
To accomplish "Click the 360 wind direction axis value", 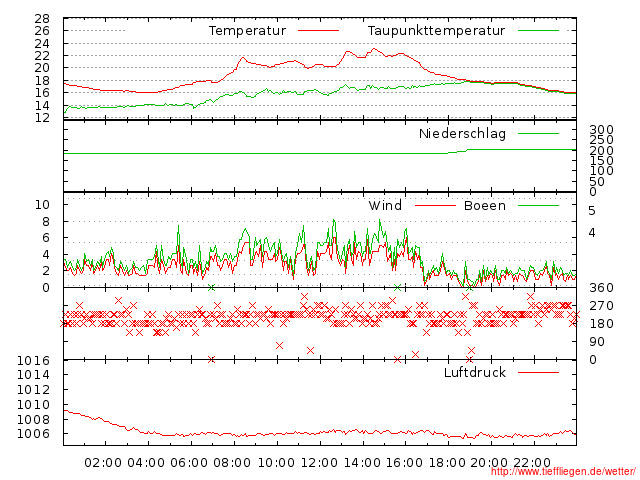I will 601,288.
